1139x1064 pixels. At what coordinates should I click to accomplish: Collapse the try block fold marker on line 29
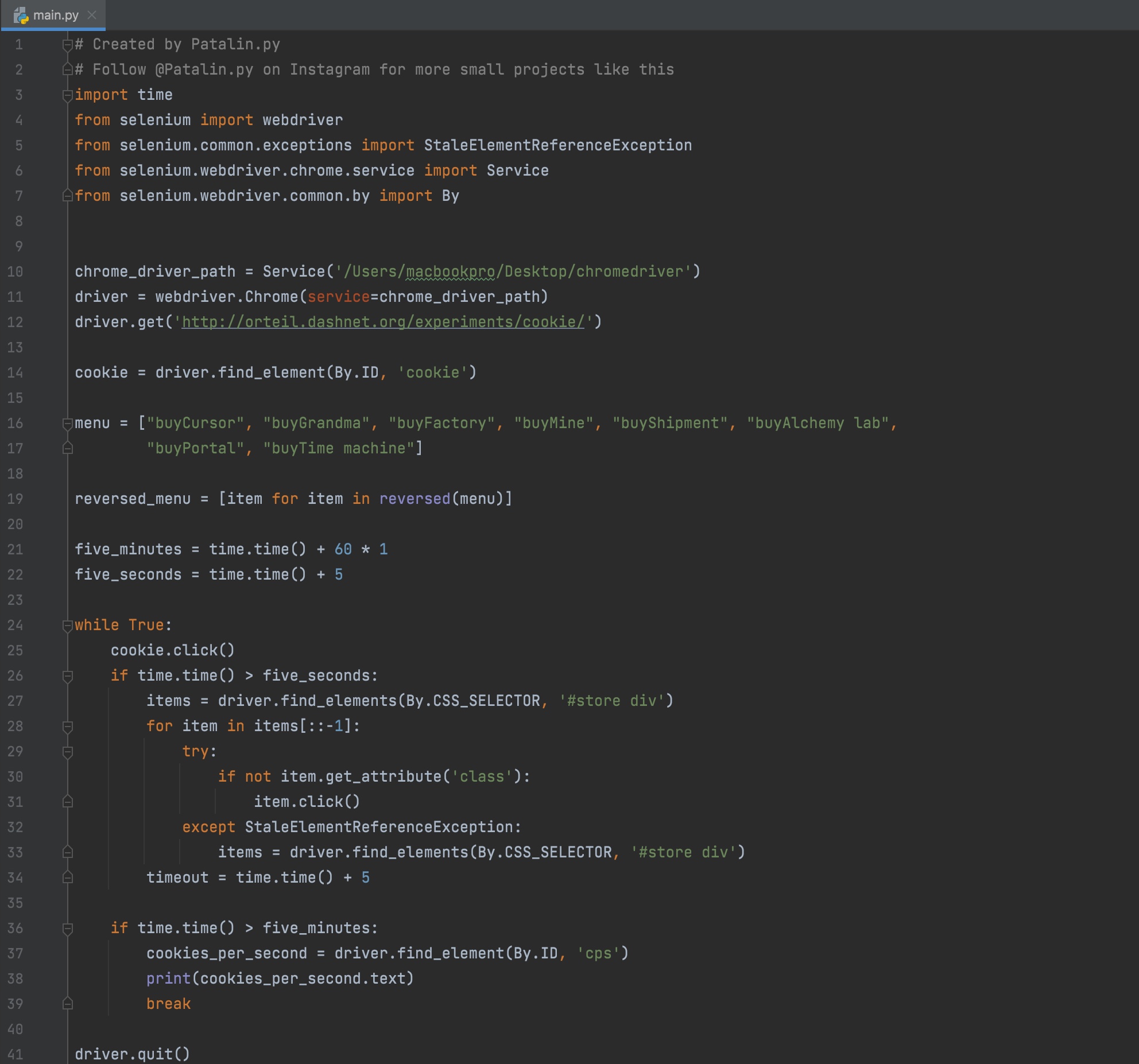click(68, 751)
